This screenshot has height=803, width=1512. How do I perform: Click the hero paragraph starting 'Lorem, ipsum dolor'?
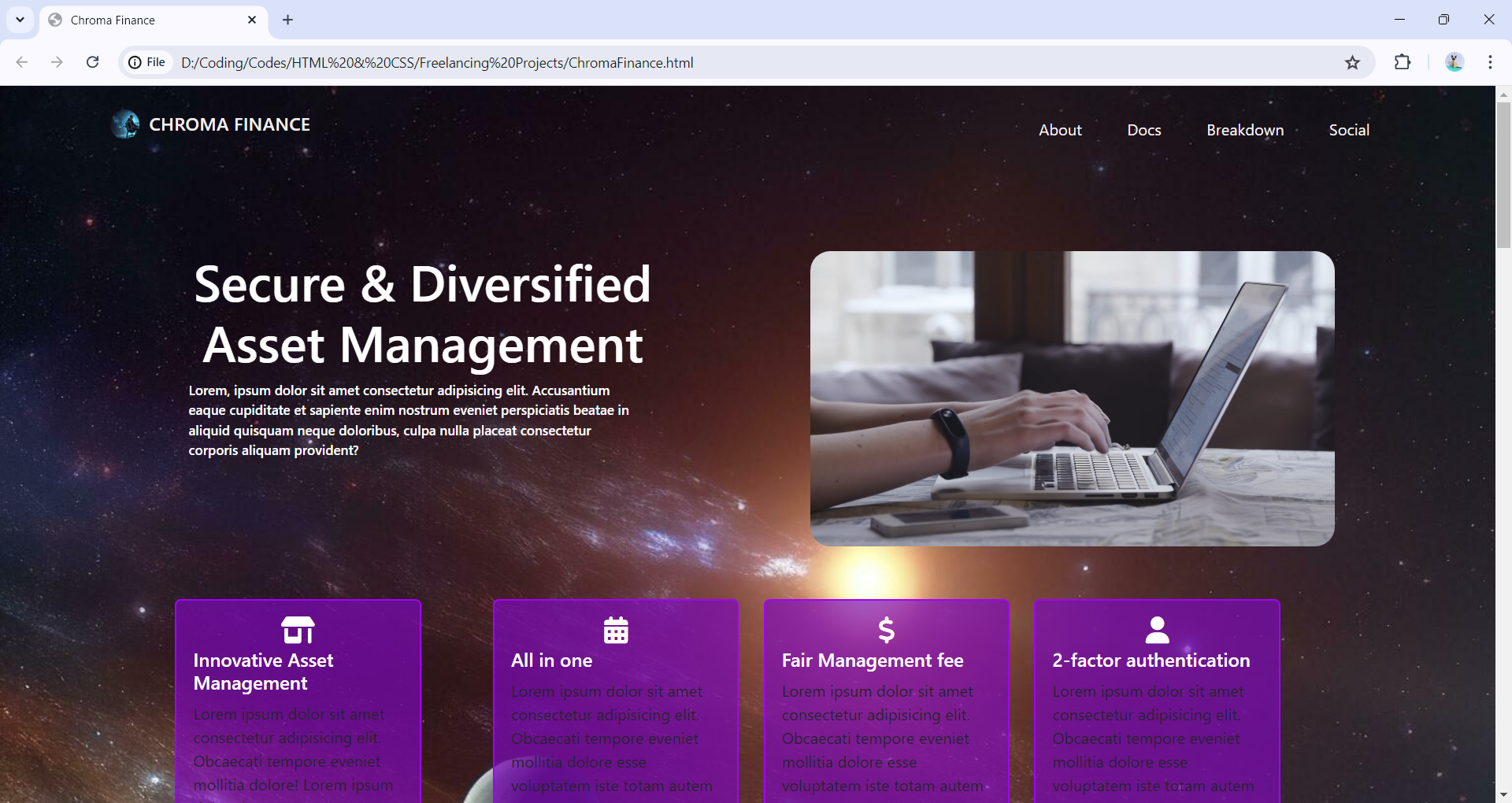click(409, 420)
